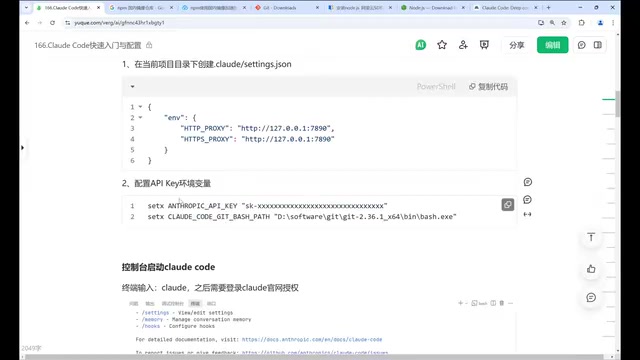Click the /settings command text
This screenshot has width=640, height=360.
(x=155, y=313)
